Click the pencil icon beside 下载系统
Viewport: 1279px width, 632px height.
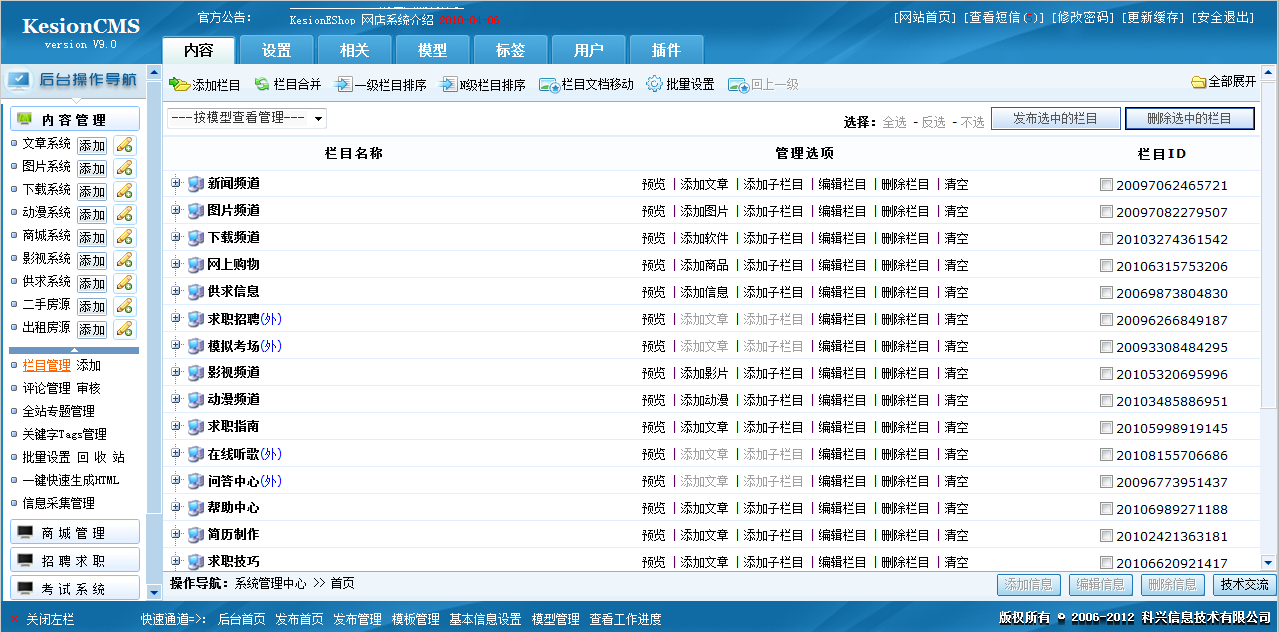click(124, 191)
